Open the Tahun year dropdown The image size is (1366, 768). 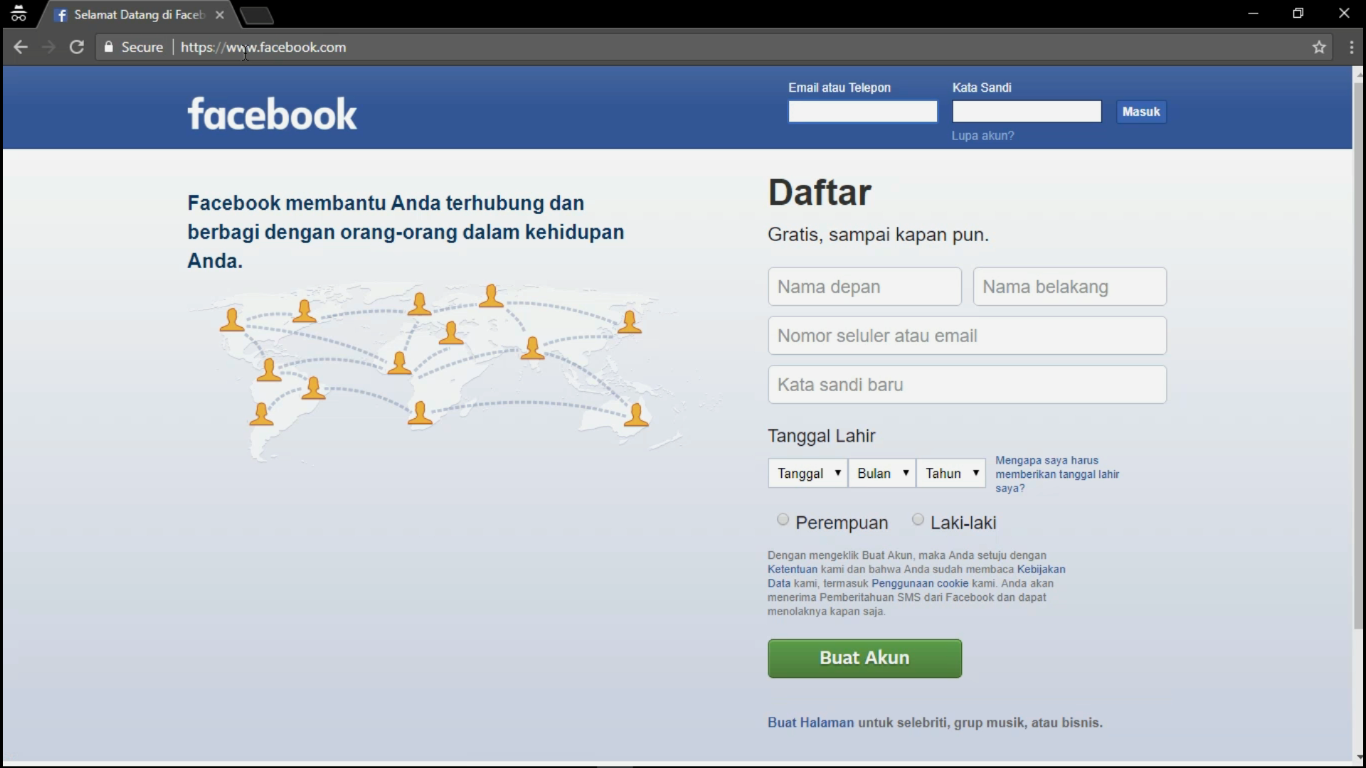coord(950,472)
